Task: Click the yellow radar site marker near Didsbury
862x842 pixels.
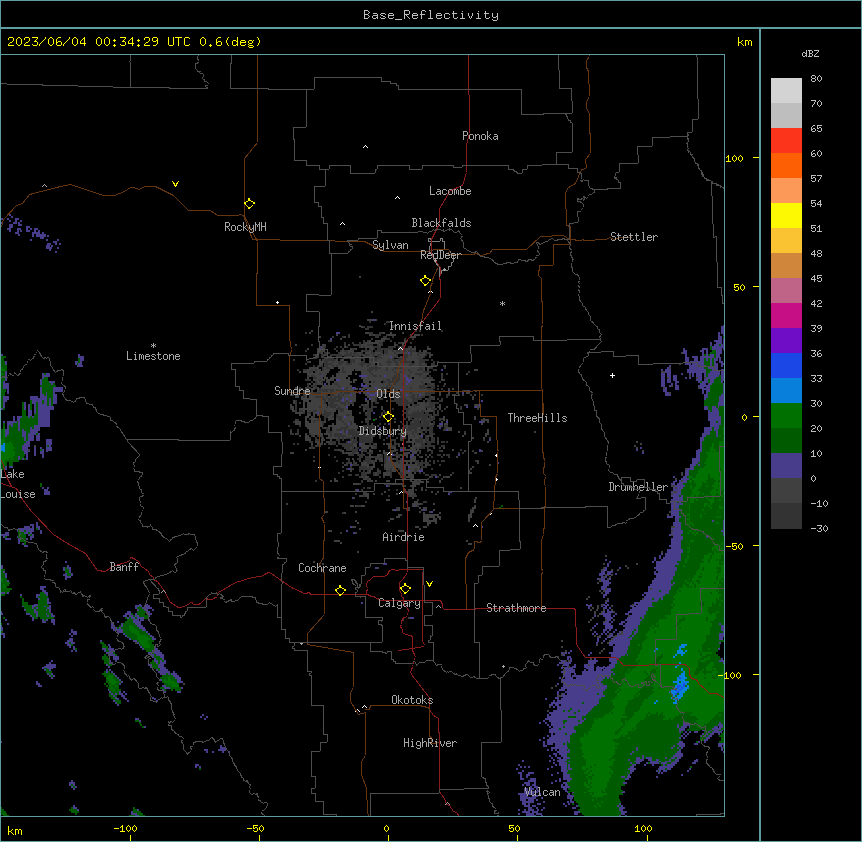Action: coord(388,417)
